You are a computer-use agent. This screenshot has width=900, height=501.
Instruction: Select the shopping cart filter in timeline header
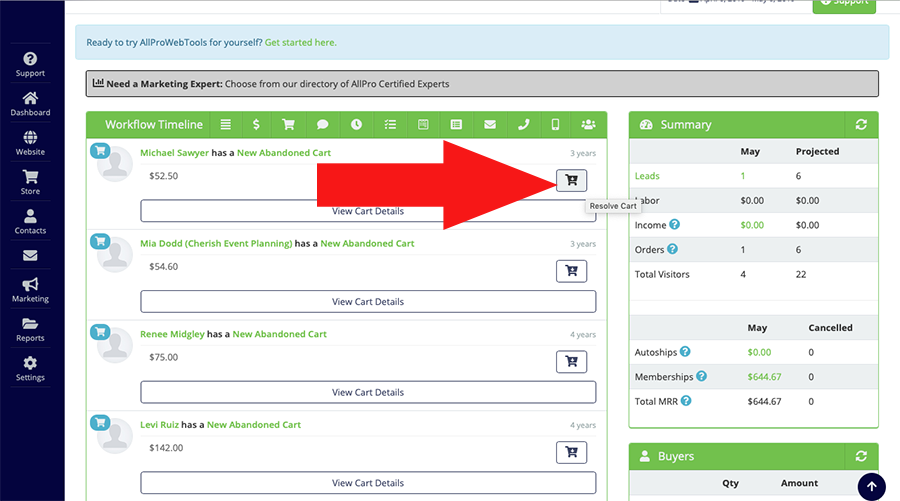(x=289, y=125)
